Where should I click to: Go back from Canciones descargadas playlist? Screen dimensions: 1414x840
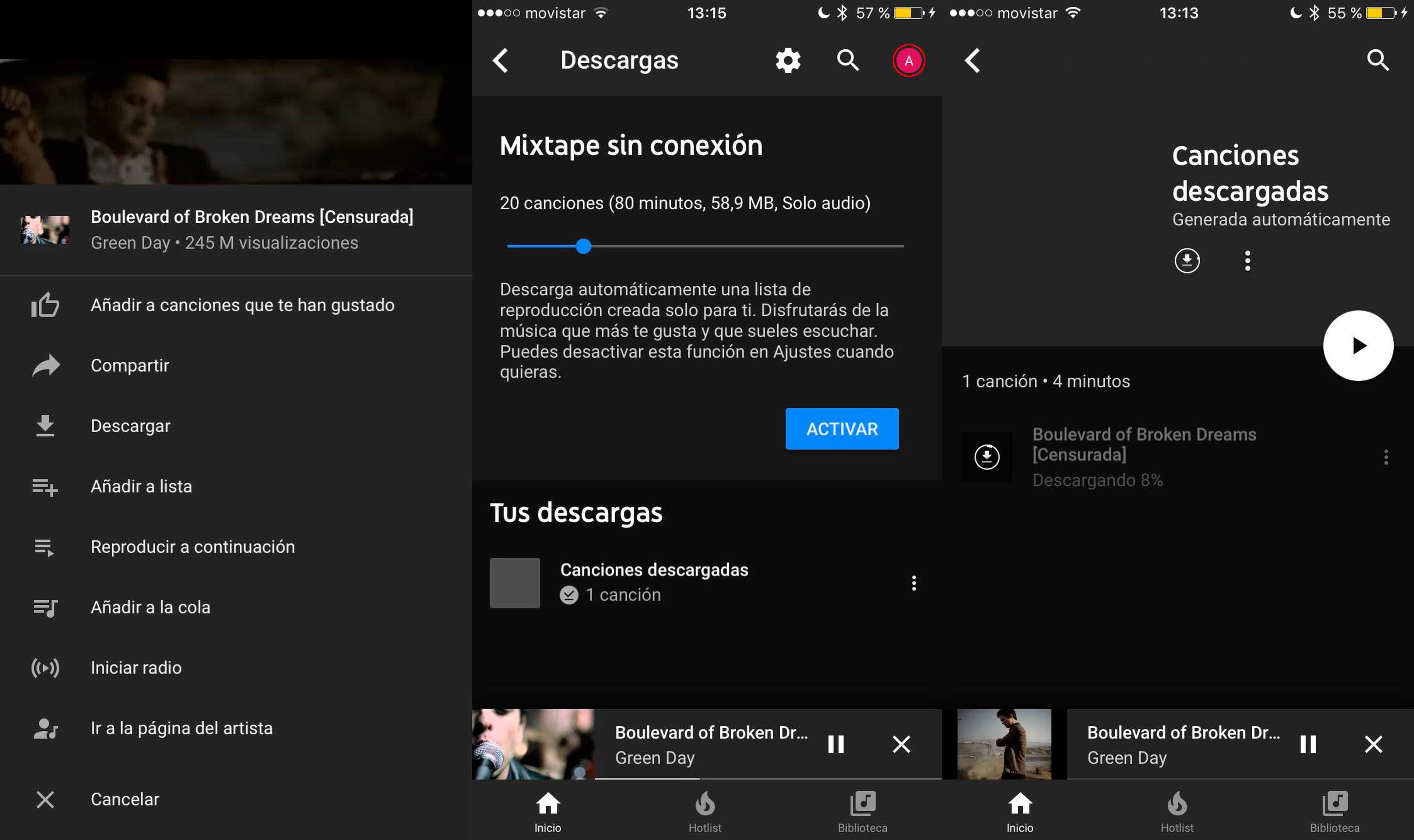[x=972, y=60]
